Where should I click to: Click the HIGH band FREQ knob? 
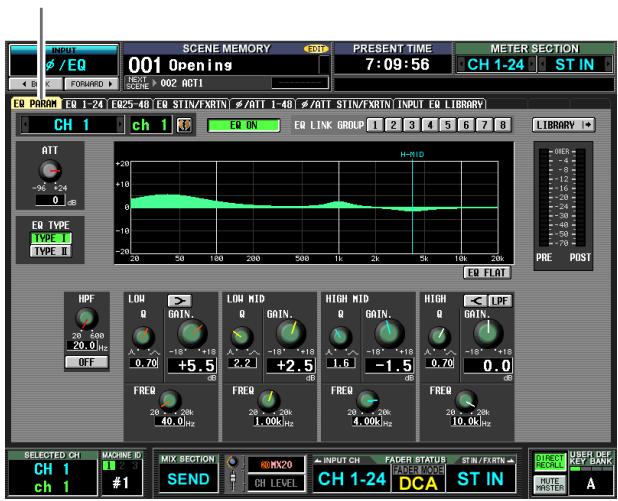point(466,400)
